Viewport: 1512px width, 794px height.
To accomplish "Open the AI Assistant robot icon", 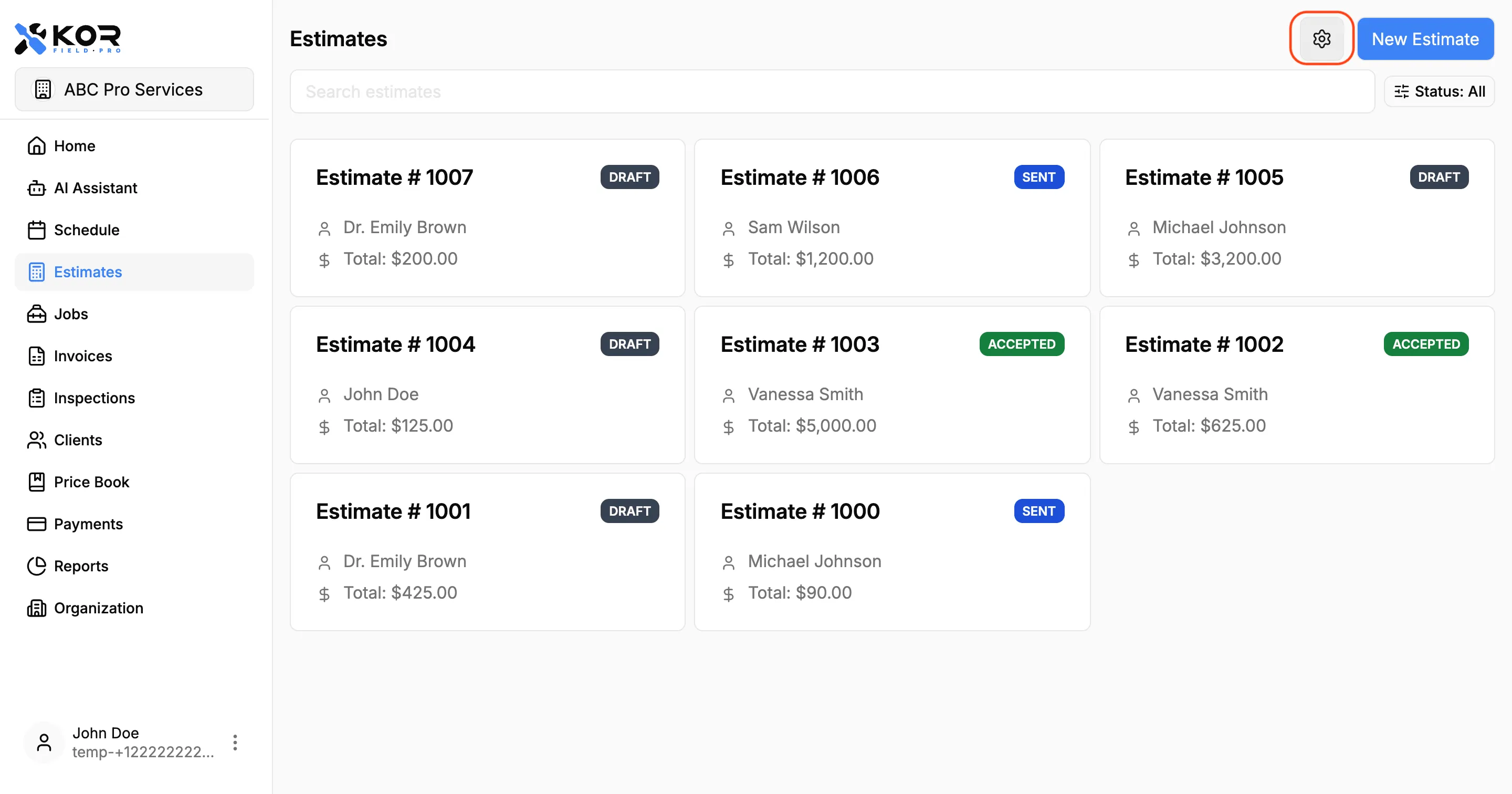I will (x=36, y=188).
